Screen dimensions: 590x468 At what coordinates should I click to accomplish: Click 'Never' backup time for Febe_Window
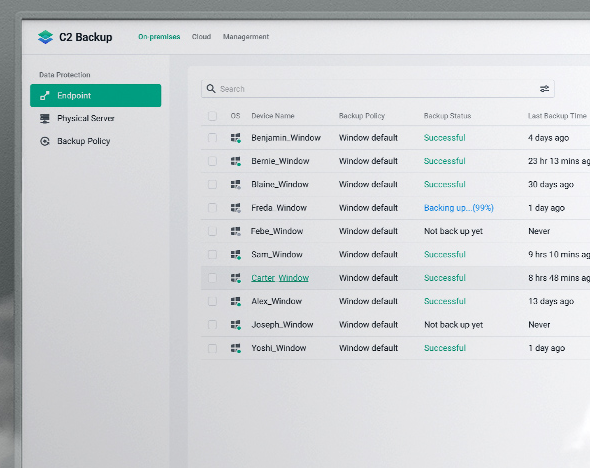(539, 231)
